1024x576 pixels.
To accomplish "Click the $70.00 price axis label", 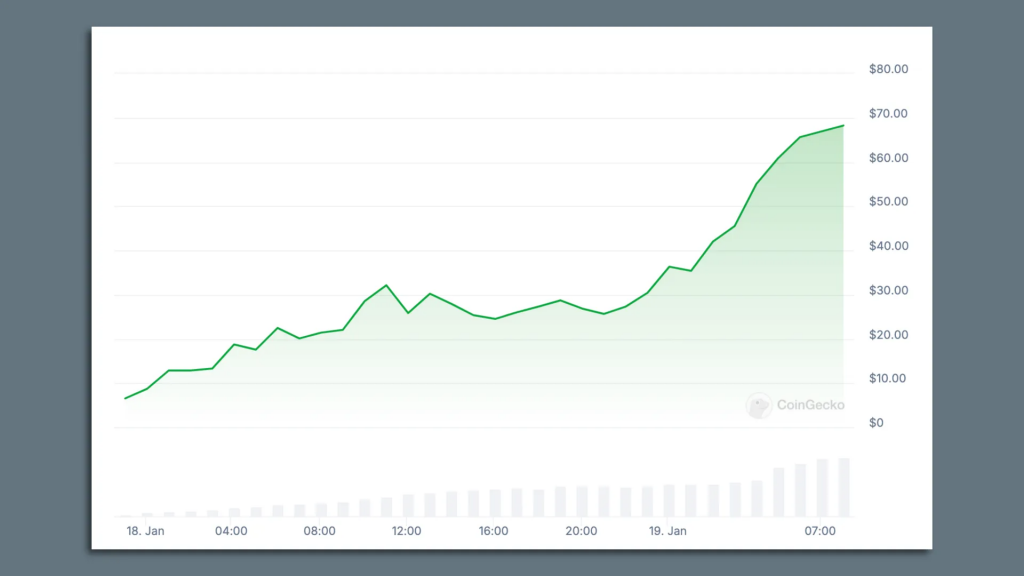I will click(888, 114).
